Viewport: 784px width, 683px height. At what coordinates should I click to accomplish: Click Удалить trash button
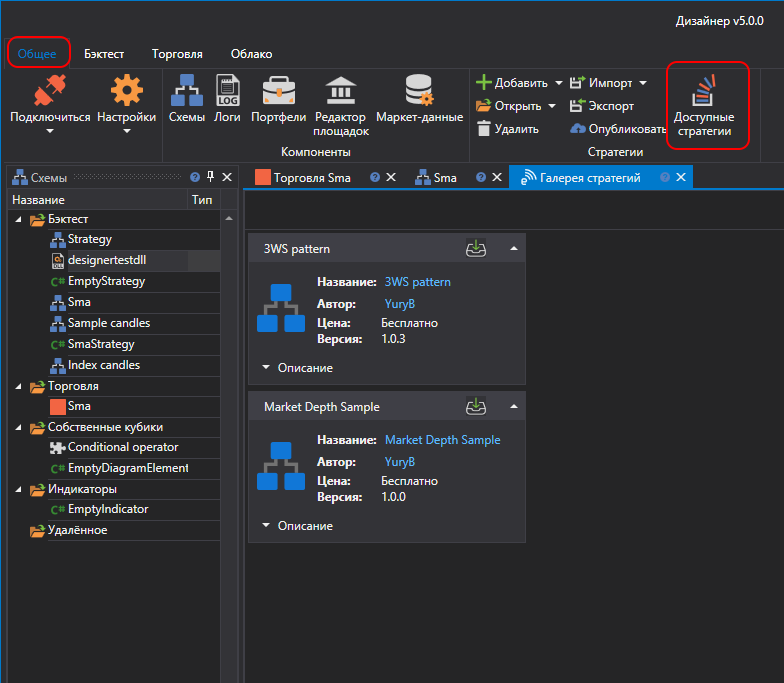[507, 129]
